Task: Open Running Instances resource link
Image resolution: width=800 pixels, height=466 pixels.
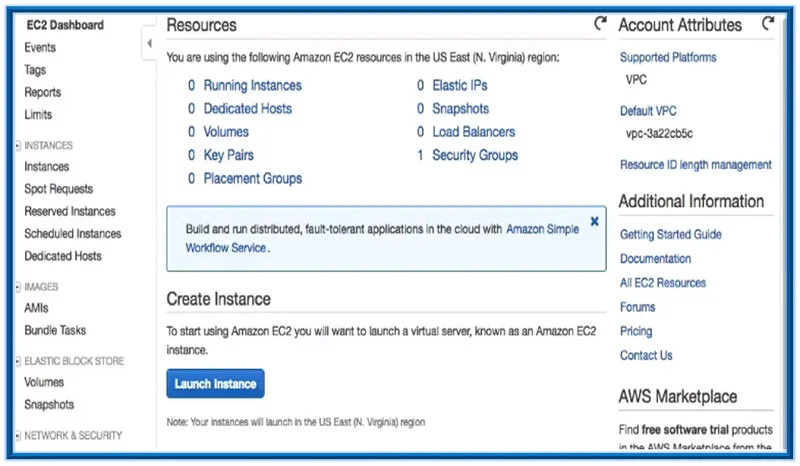Action: pos(252,86)
